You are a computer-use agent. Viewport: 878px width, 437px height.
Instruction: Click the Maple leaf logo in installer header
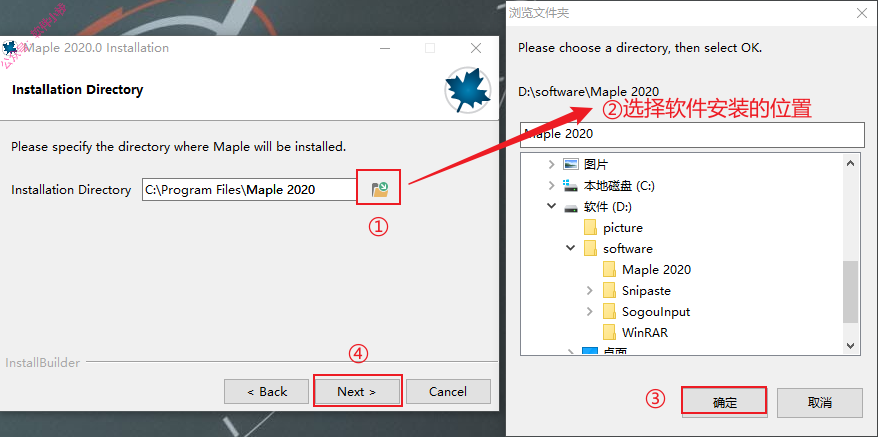click(x=468, y=90)
